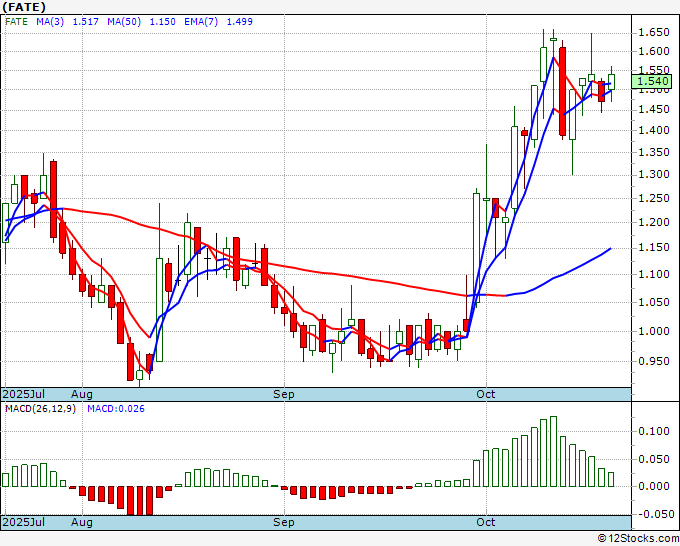Click the Sep marker on price chart axis
Image resolution: width=680 pixels, height=546 pixels.
[x=284, y=395]
